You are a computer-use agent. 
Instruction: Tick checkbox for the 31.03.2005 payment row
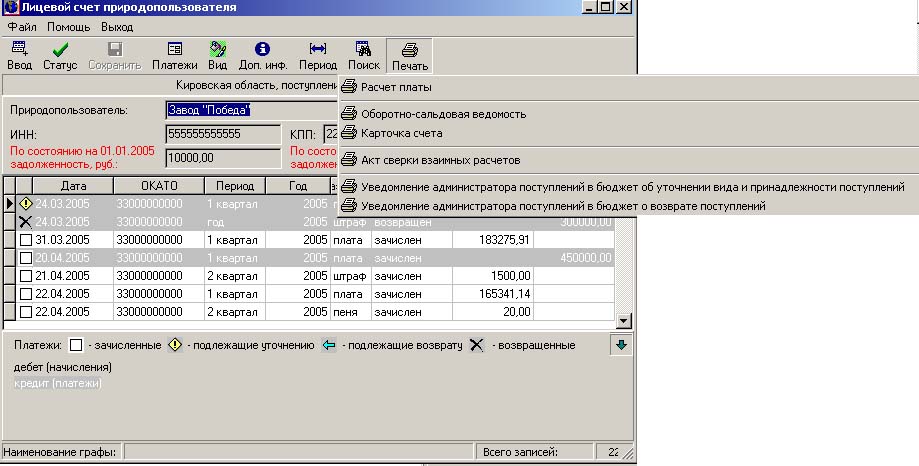26,240
